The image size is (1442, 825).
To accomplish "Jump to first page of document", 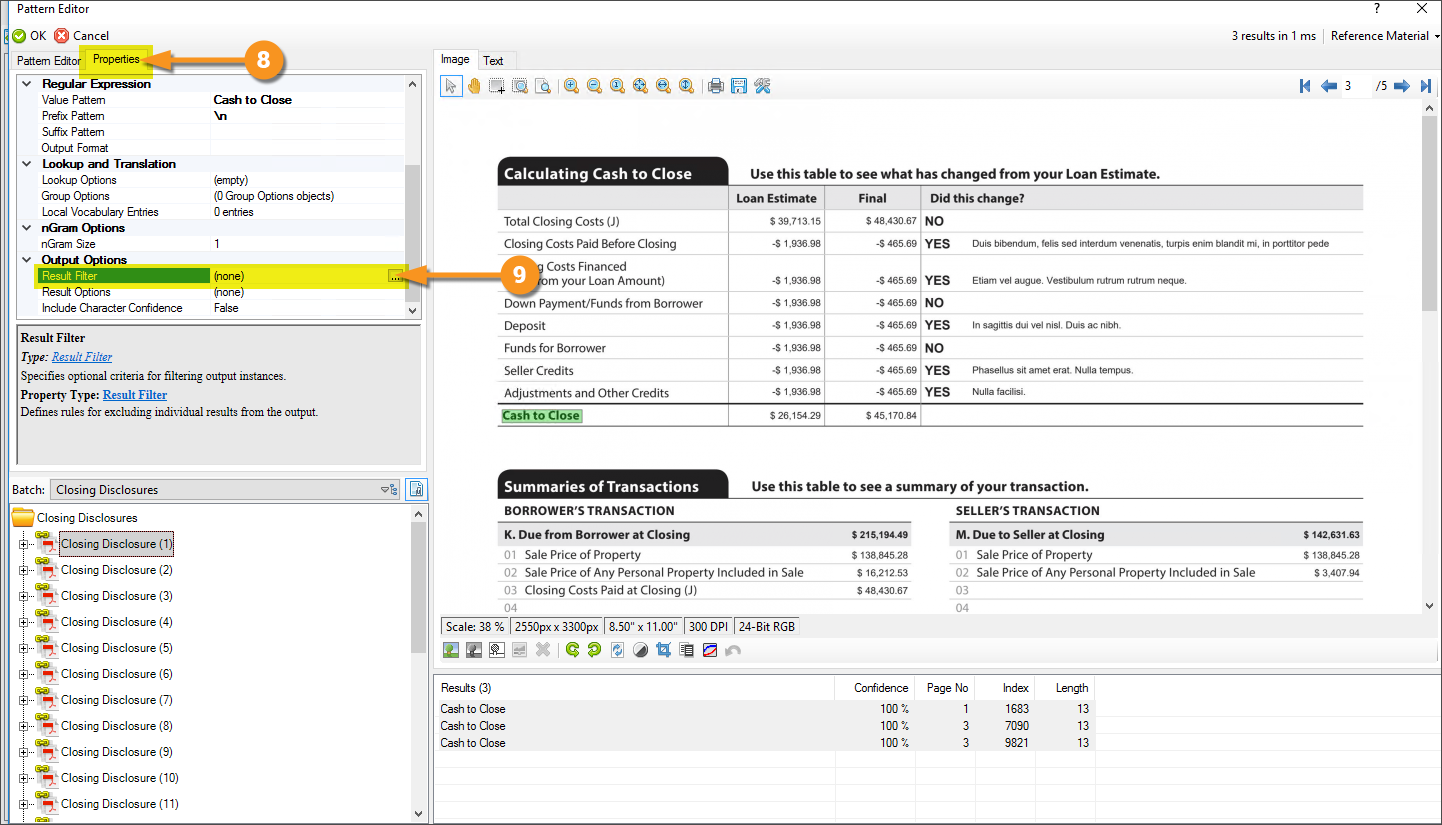I will (1305, 86).
